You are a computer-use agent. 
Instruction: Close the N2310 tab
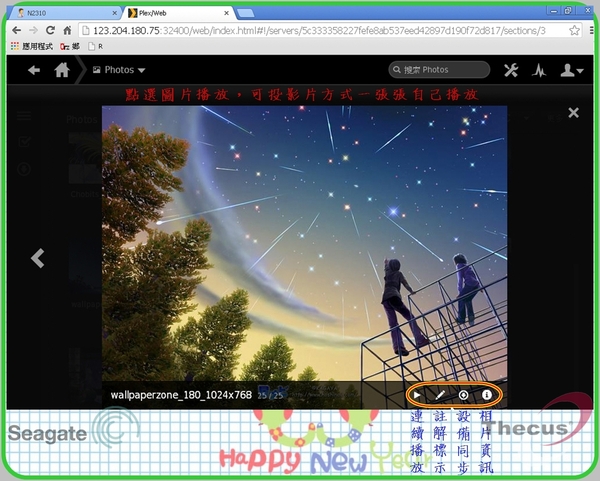pos(114,13)
